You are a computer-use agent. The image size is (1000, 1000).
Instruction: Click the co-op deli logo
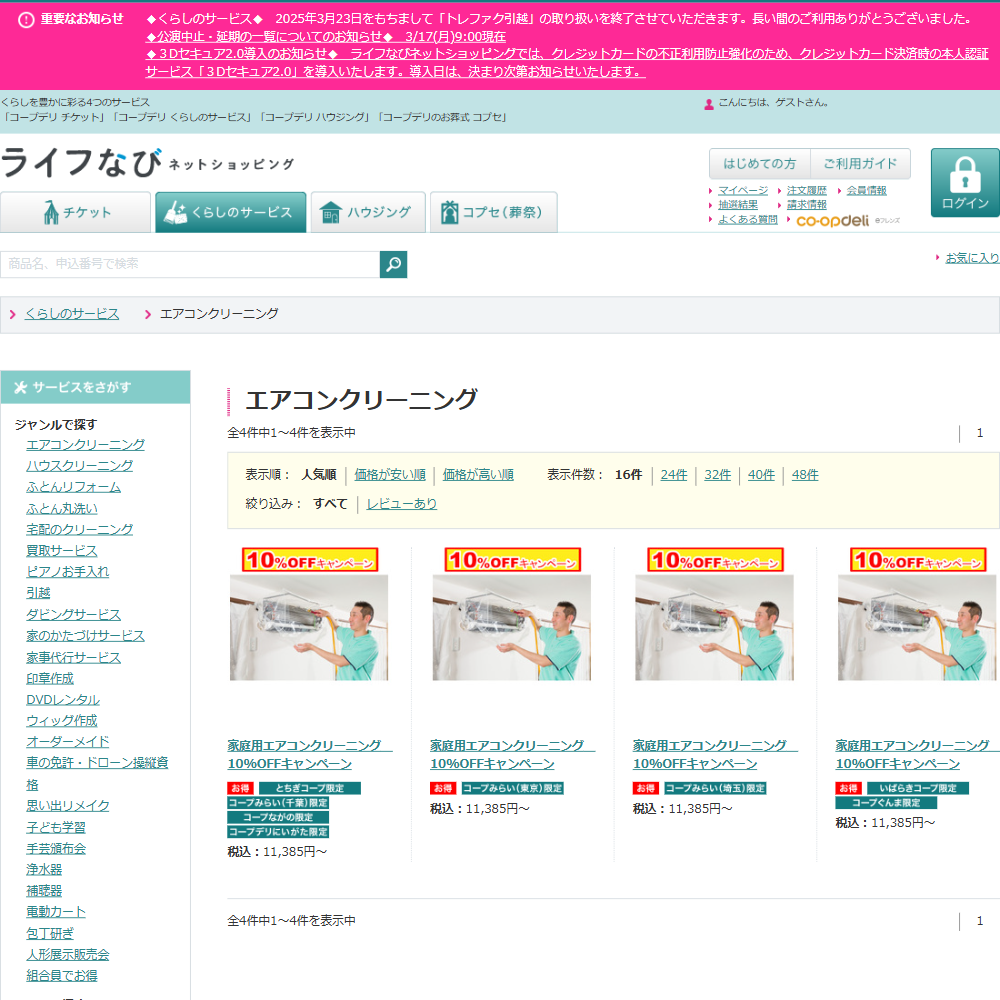pyautogui.click(x=832, y=220)
